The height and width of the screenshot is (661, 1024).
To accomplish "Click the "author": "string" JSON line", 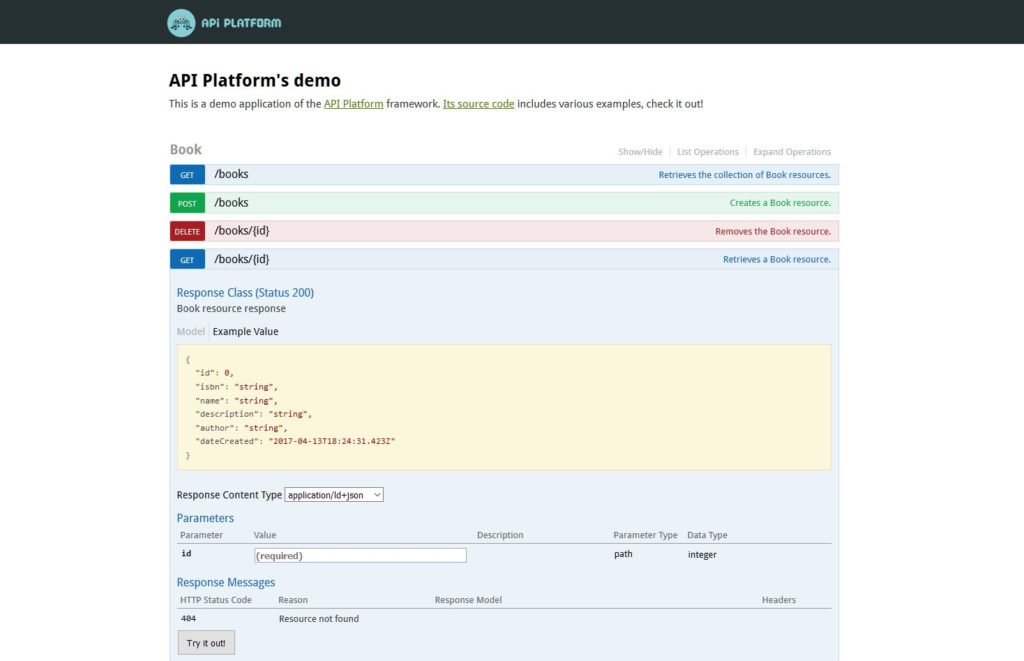I will (241, 428).
